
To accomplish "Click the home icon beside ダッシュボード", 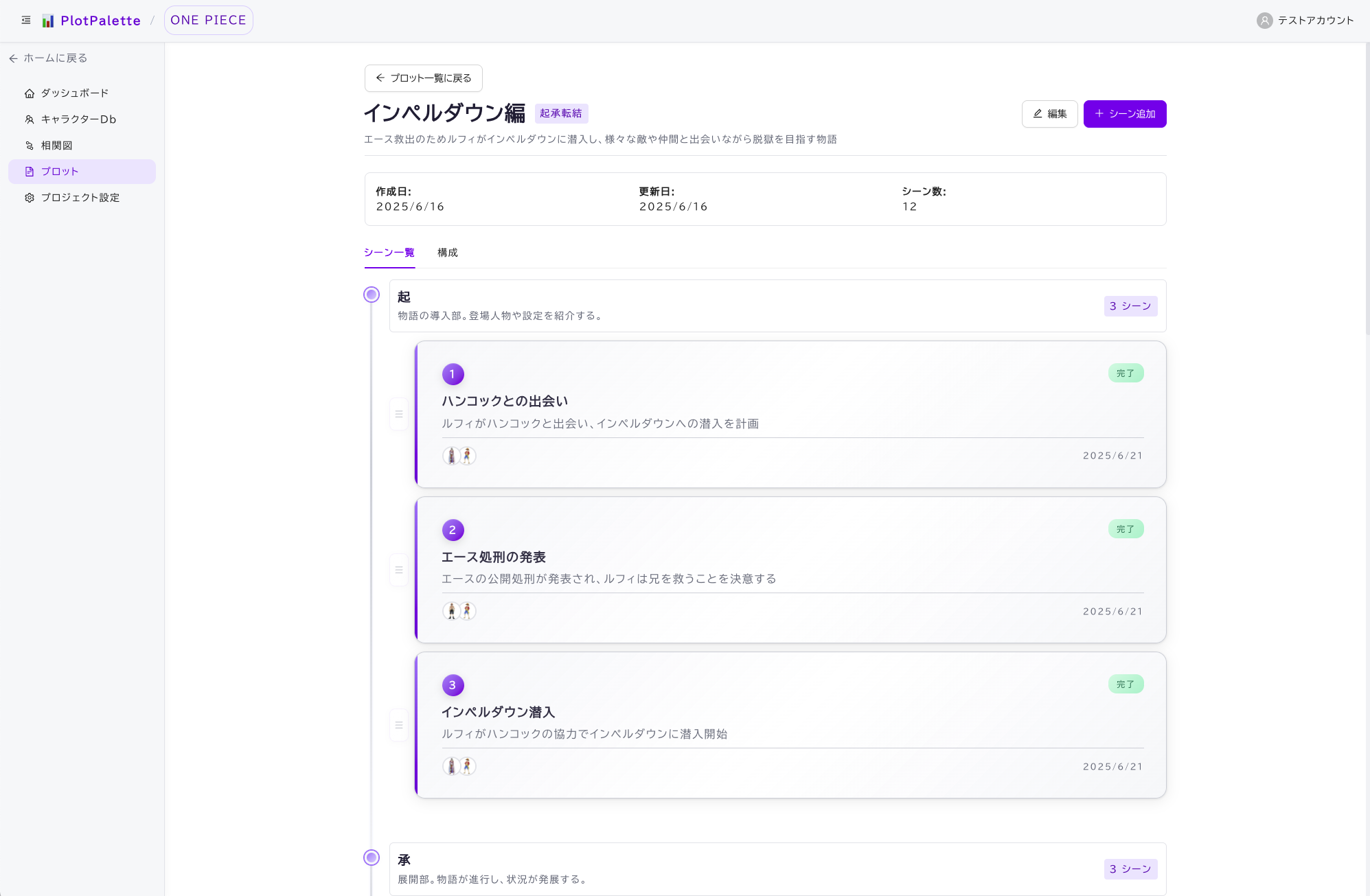I will pyautogui.click(x=30, y=93).
